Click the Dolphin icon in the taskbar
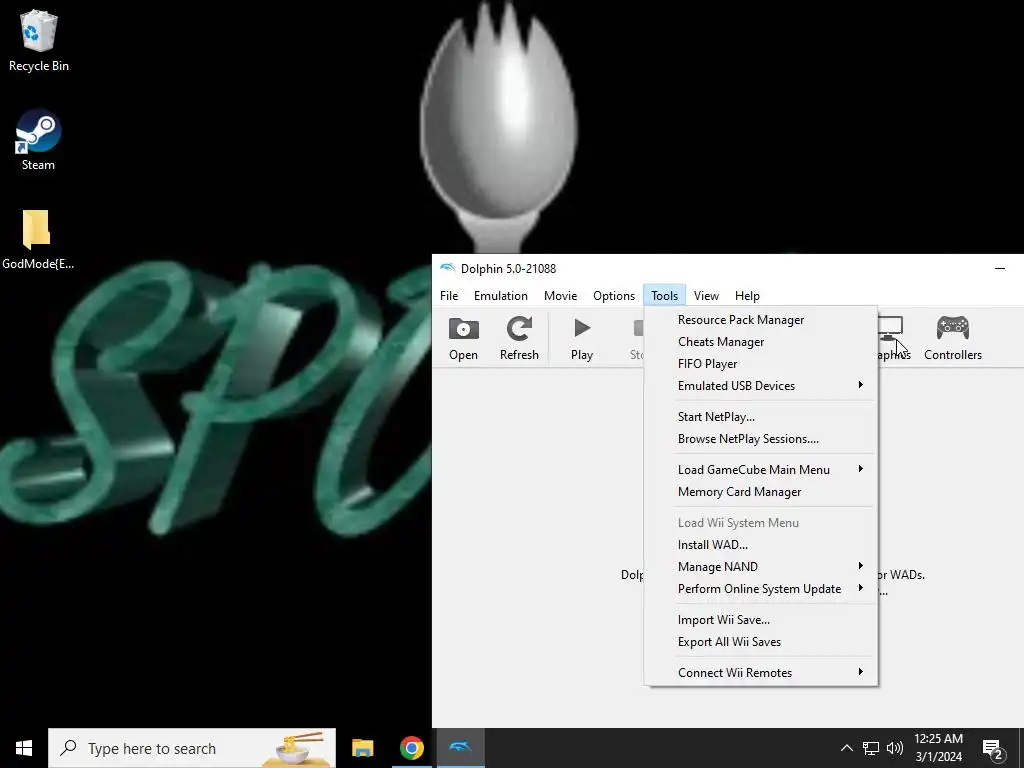Viewport: 1024px width, 768px height. click(460, 748)
